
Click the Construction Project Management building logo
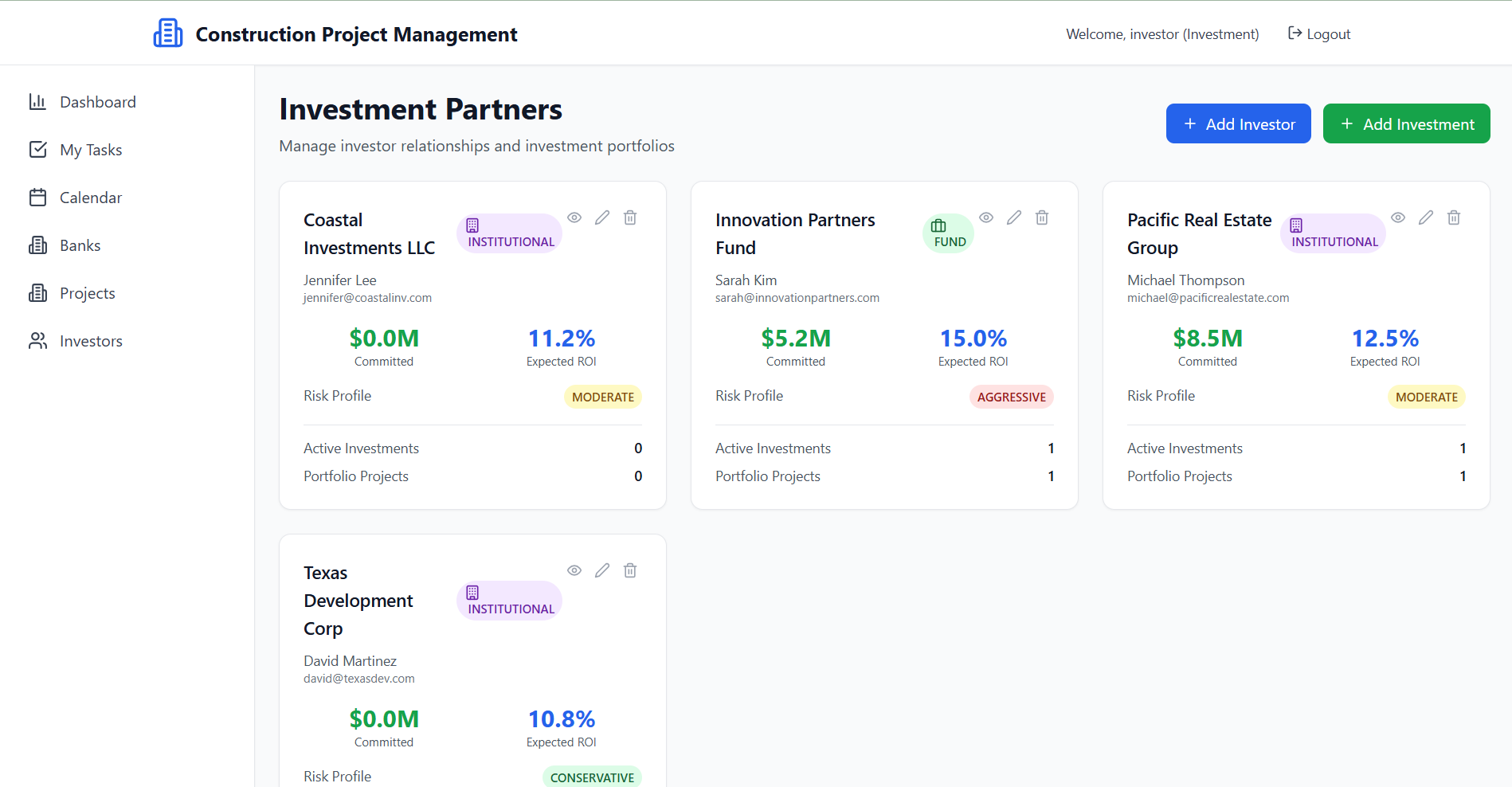click(168, 33)
